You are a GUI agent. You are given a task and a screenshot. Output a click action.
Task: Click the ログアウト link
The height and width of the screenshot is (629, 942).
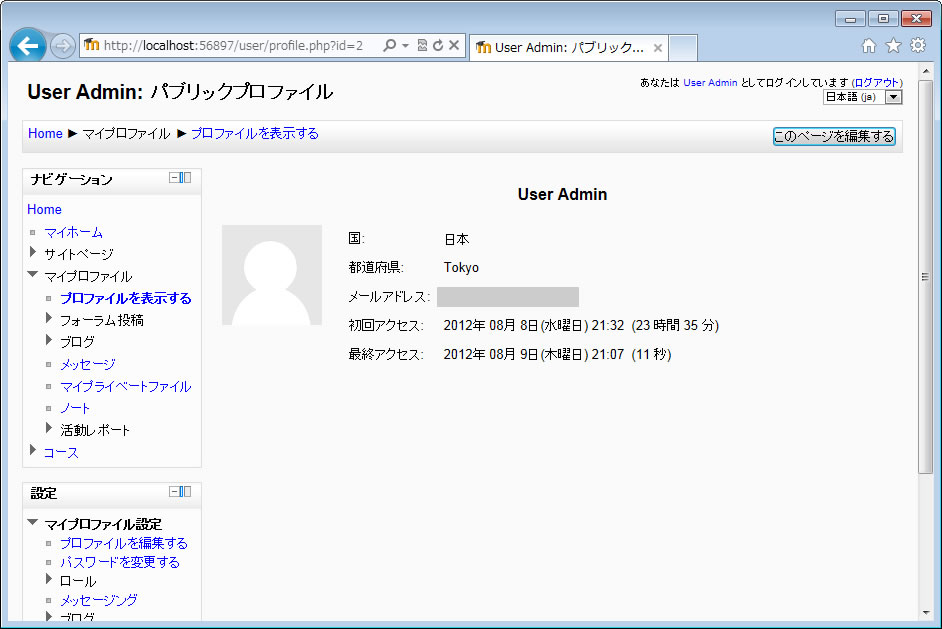tap(876, 83)
